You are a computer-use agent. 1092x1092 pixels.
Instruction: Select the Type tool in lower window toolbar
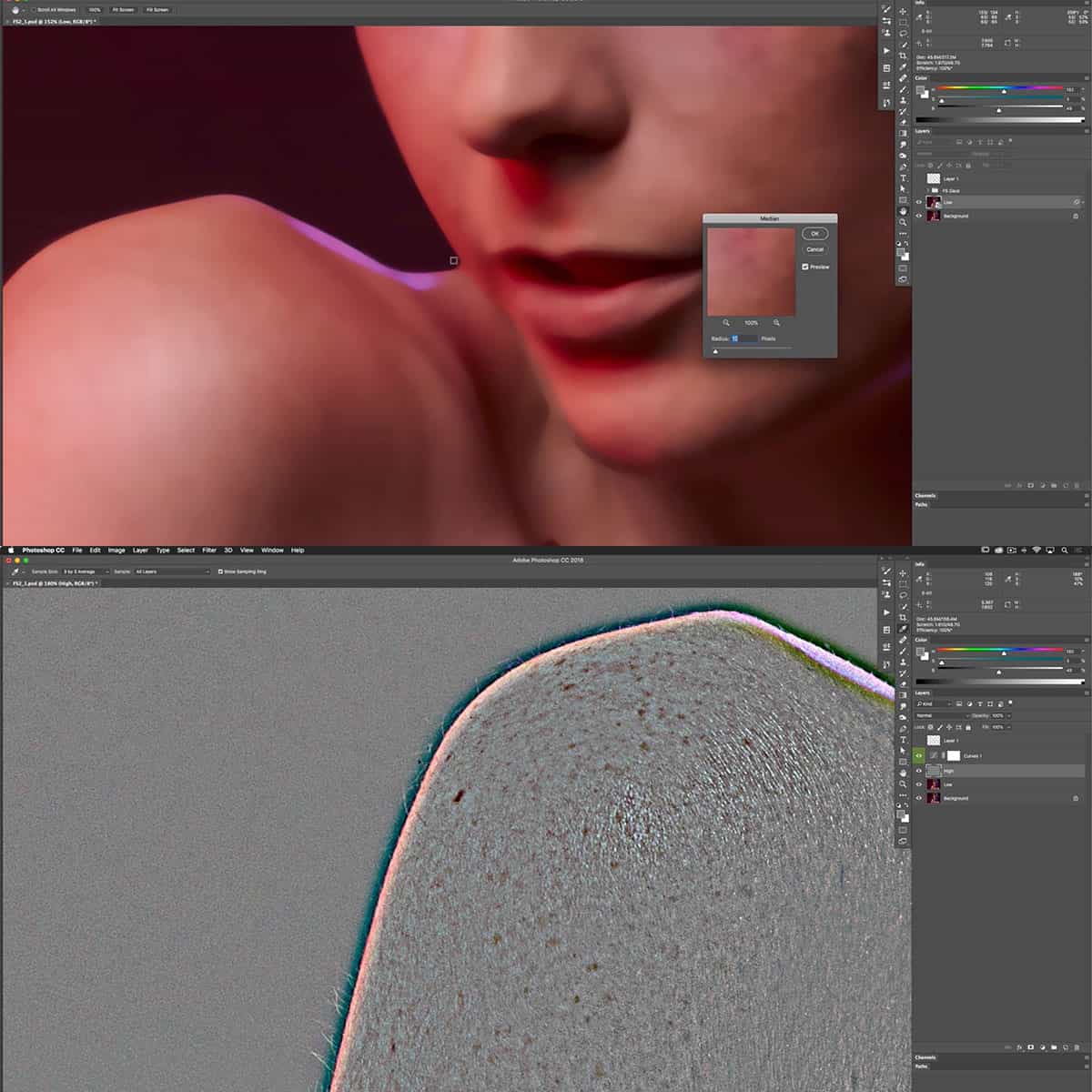click(903, 740)
